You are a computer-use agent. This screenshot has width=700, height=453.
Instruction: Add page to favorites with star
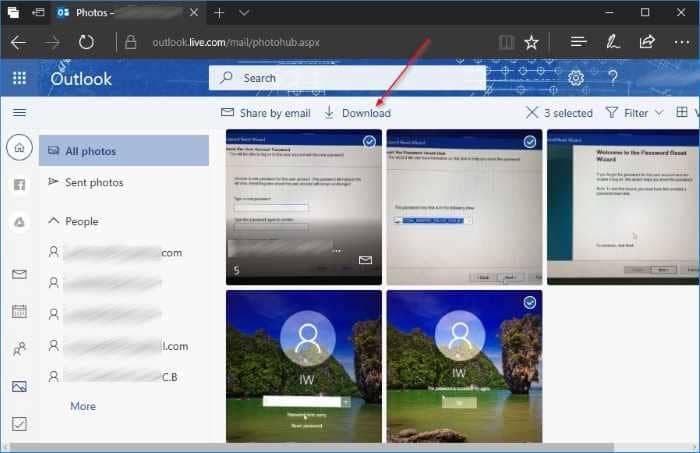click(x=531, y=43)
